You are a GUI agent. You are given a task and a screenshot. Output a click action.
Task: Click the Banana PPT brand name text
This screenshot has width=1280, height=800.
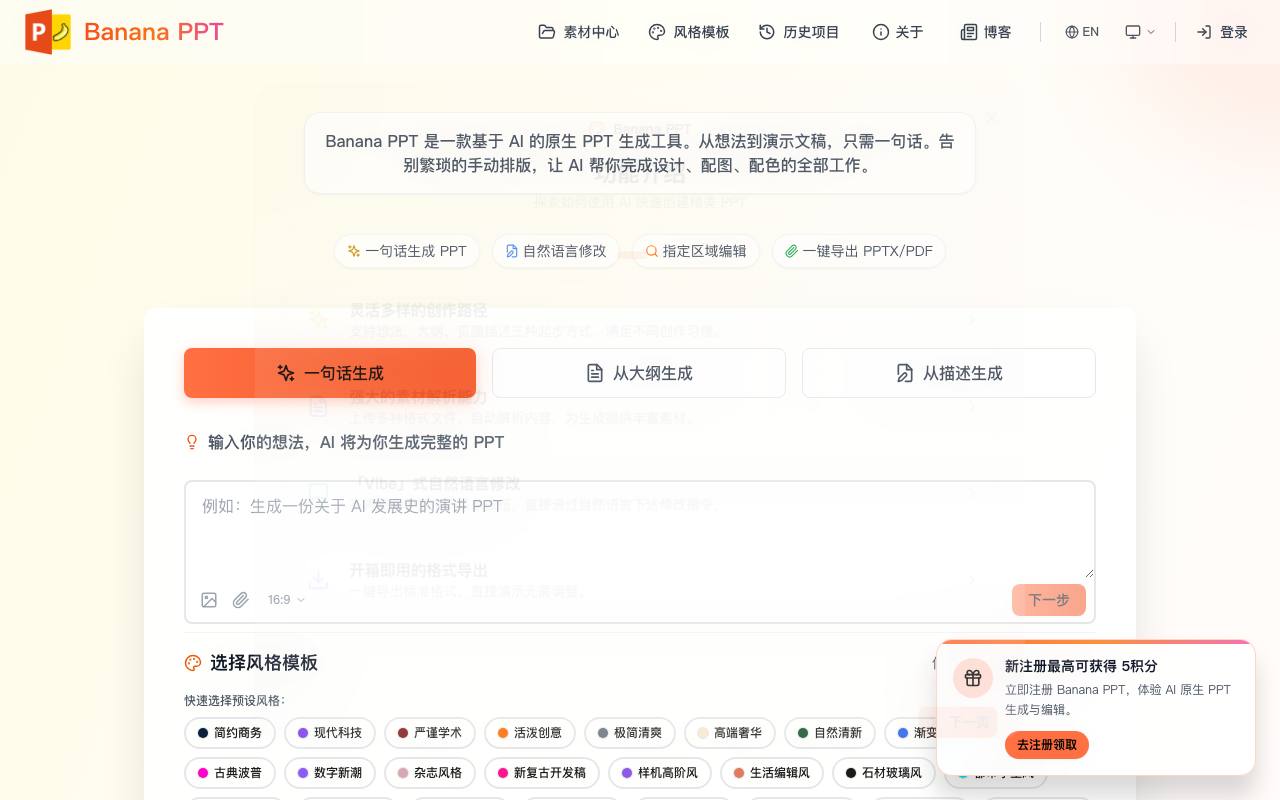pyautogui.click(x=154, y=32)
